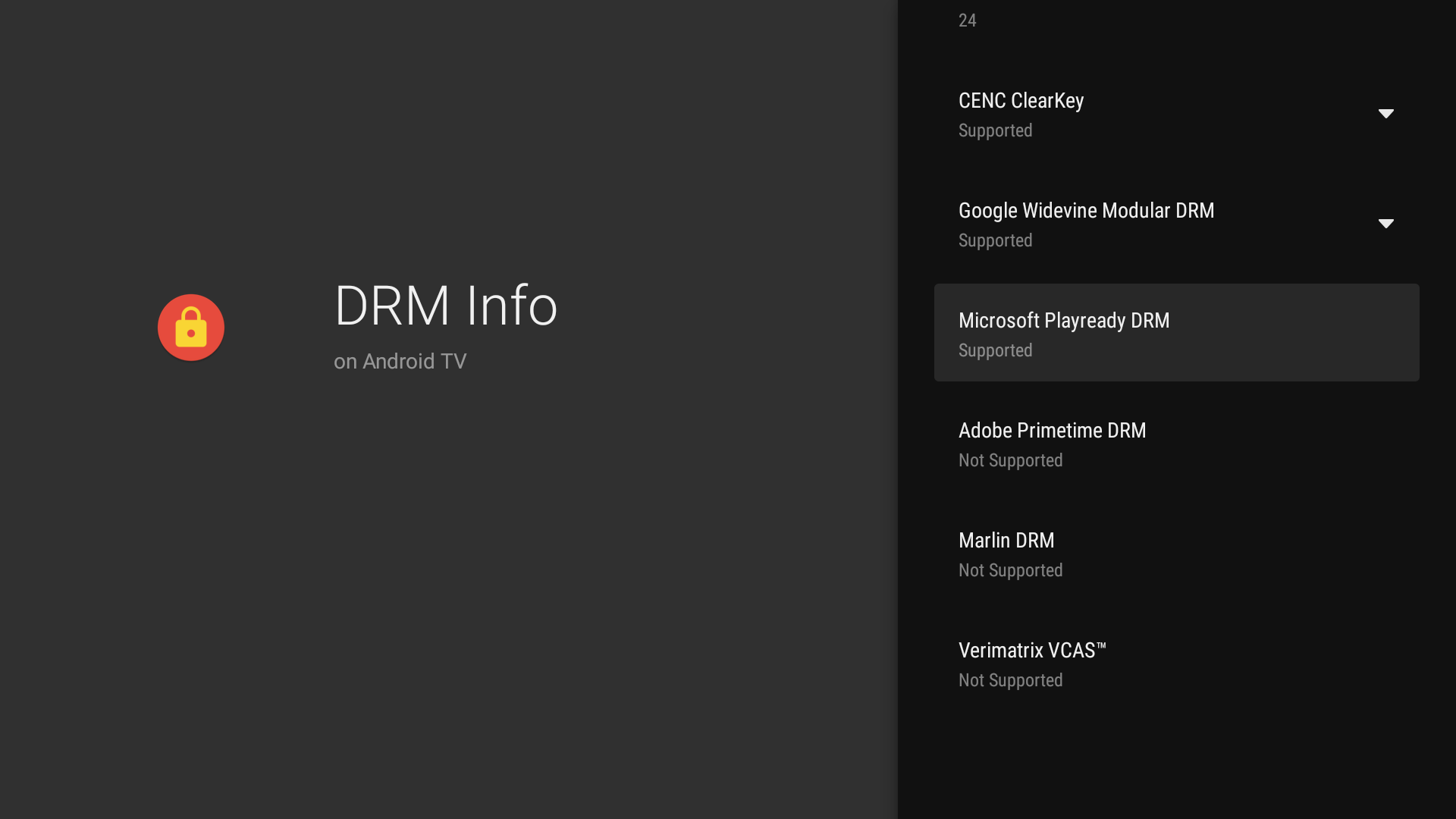1456x819 pixels.
Task: Click 'Not Supported' under Adobe Primetime DRM
Action: pyautogui.click(x=1010, y=460)
